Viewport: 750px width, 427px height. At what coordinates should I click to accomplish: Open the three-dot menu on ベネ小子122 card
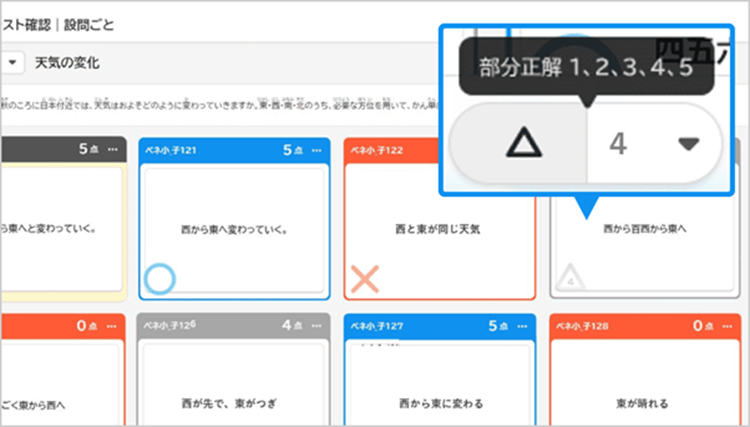(522, 150)
